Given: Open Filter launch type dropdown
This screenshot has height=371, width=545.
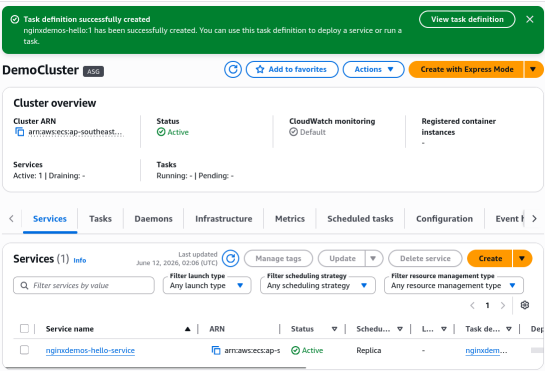Looking at the screenshot, I should 207,285.
